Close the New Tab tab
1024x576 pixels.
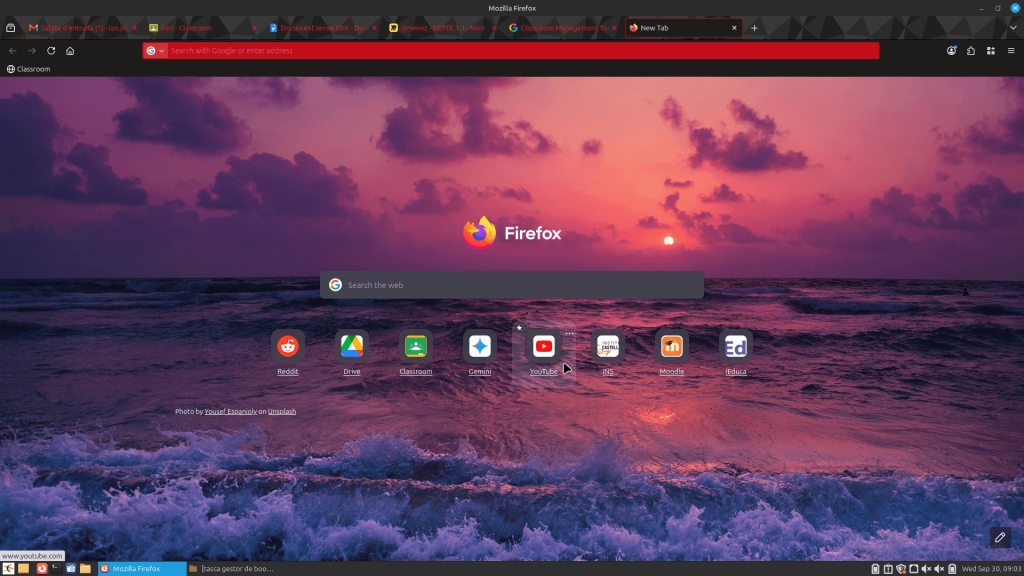[x=734, y=28]
